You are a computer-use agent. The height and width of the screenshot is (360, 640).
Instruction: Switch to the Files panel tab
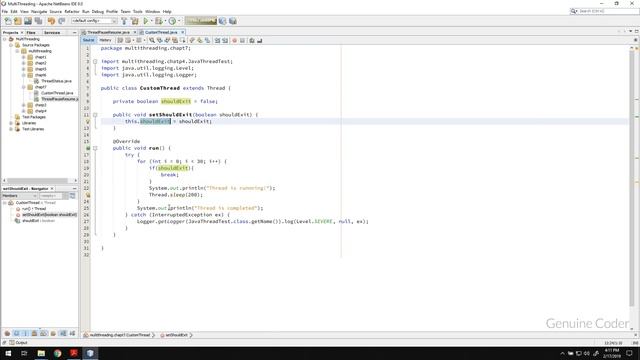click(31, 32)
